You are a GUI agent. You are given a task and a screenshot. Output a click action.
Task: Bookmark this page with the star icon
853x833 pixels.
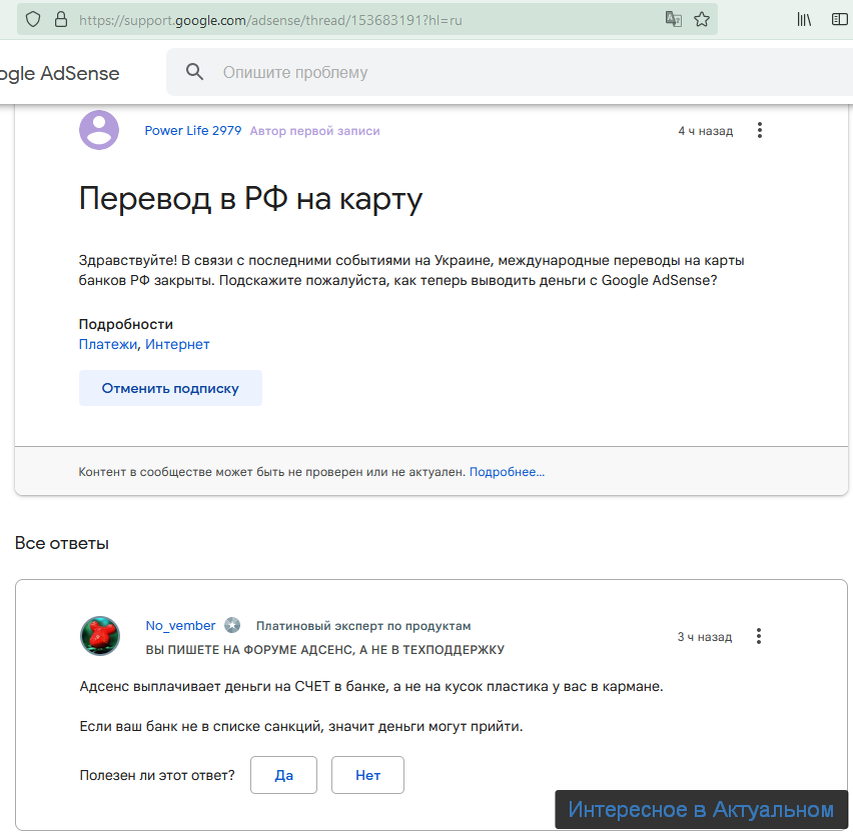coord(701,18)
